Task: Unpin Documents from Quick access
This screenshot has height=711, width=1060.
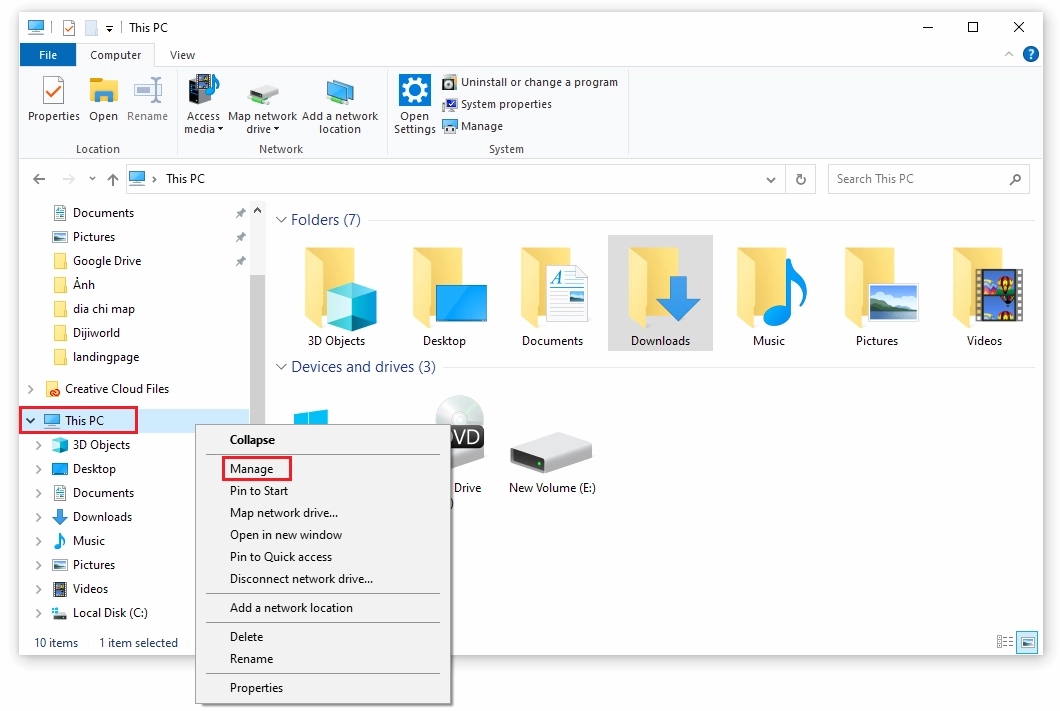Action: [x=240, y=212]
